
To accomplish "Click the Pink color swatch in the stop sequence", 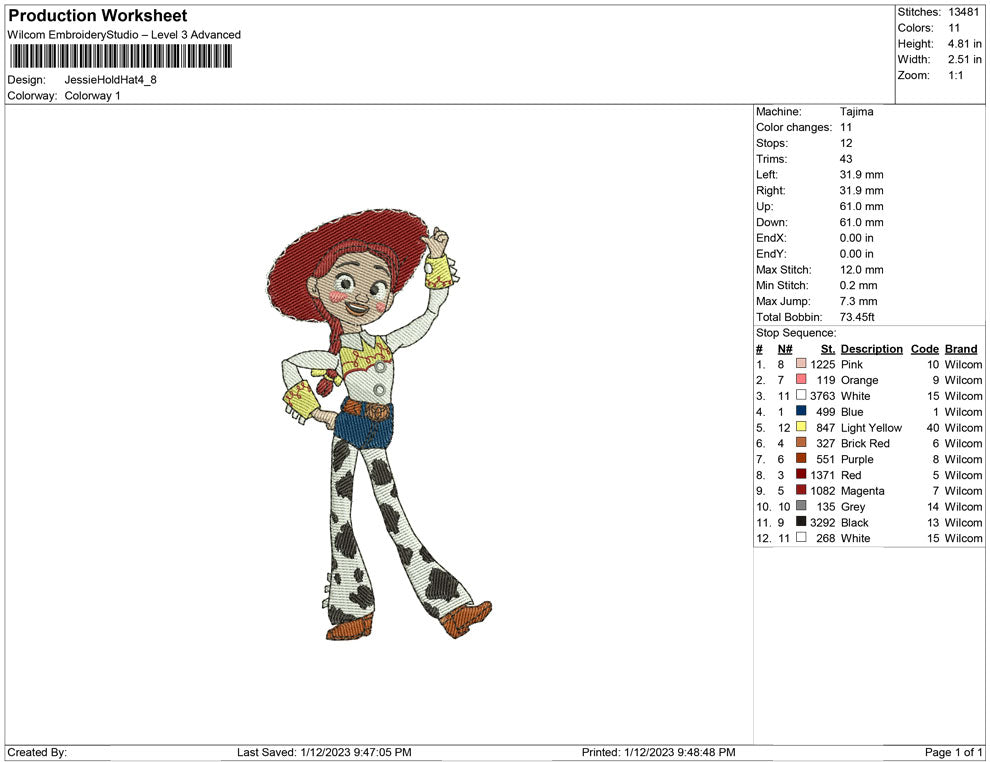I will 801,364.
